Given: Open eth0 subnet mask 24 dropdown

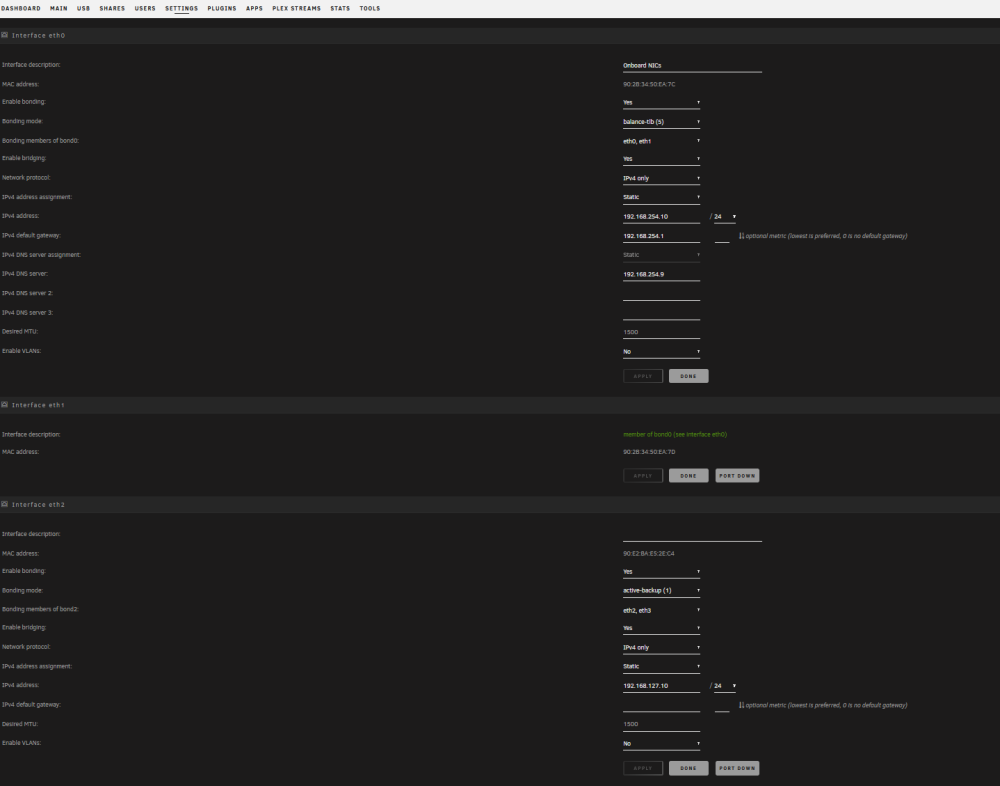Looking at the screenshot, I should tap(725, 216).
